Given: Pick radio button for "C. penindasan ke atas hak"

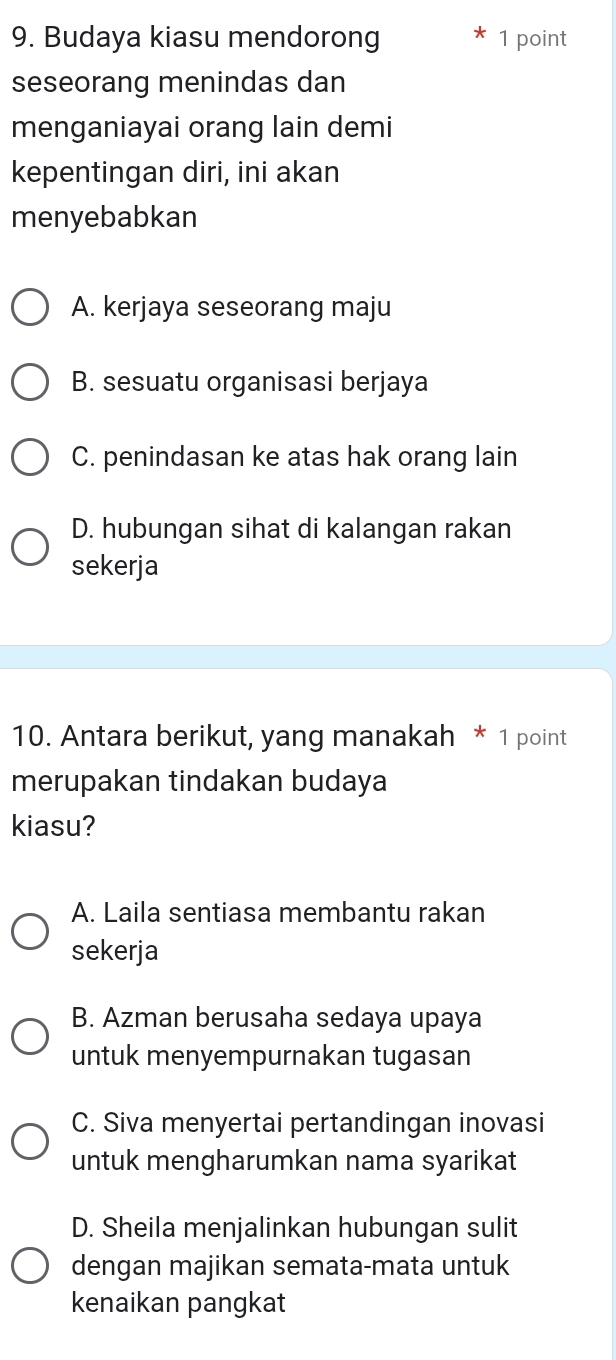Looking at the screenshot, I should 30,458.
